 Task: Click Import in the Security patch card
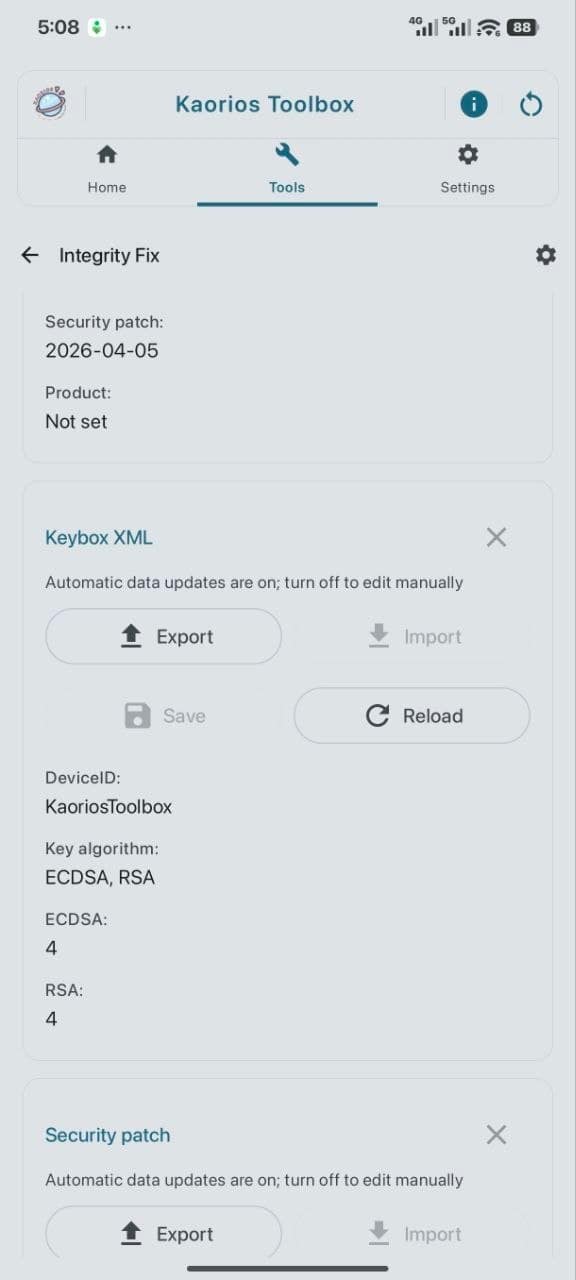pyautogui.click(x=412, y=1233)
